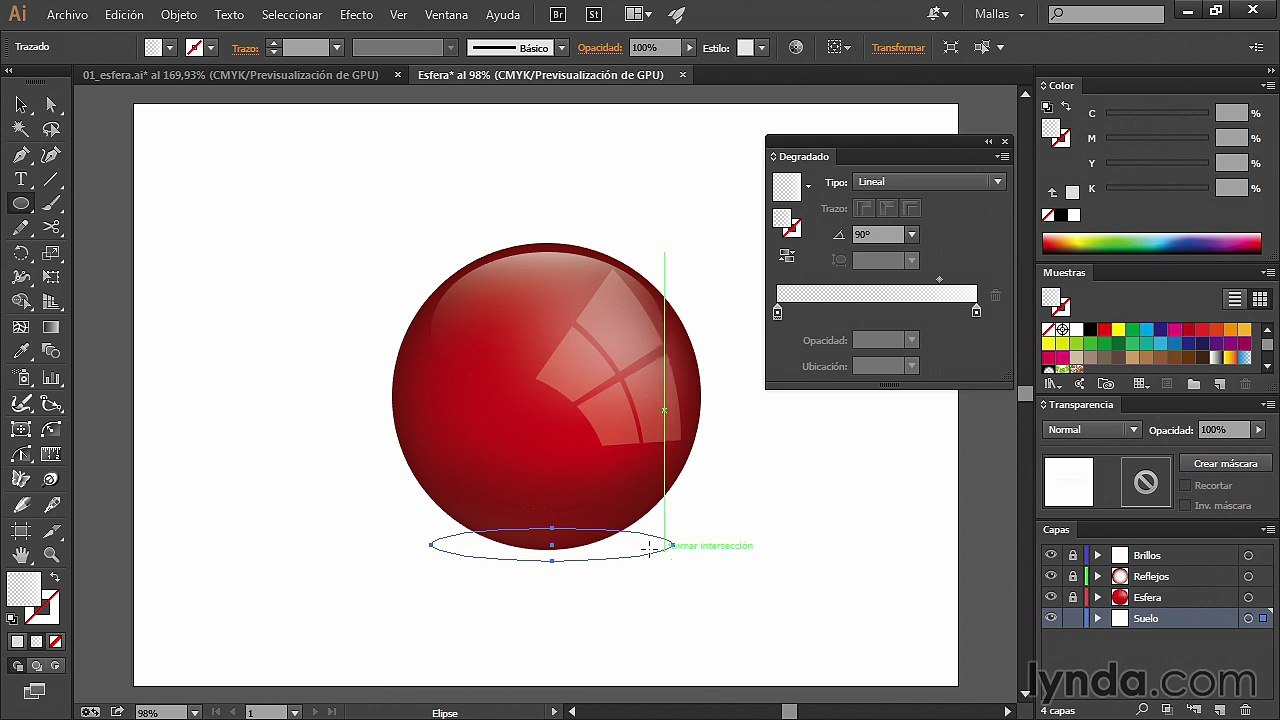Expand the Esfera layer
Image resolution: width=1280 pixels, height=720 pixels.
[x=1098, y=597]
